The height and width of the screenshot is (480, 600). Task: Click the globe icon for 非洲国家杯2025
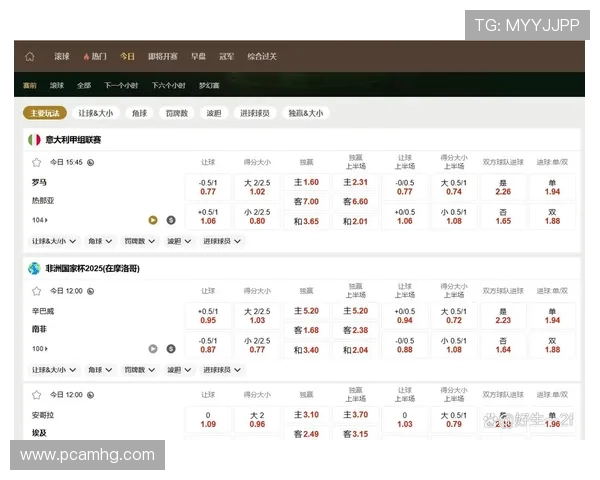pyautogui.click(x=34, y=268)
